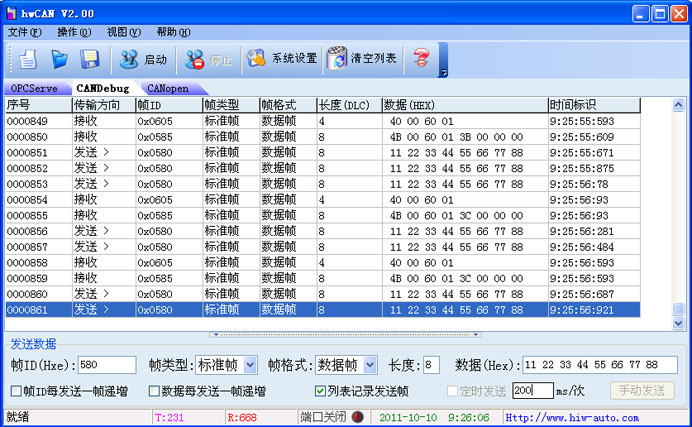This screenshot has width=692, height=427.
Task: Open a file with the folder icon
Action: (59, 59)
